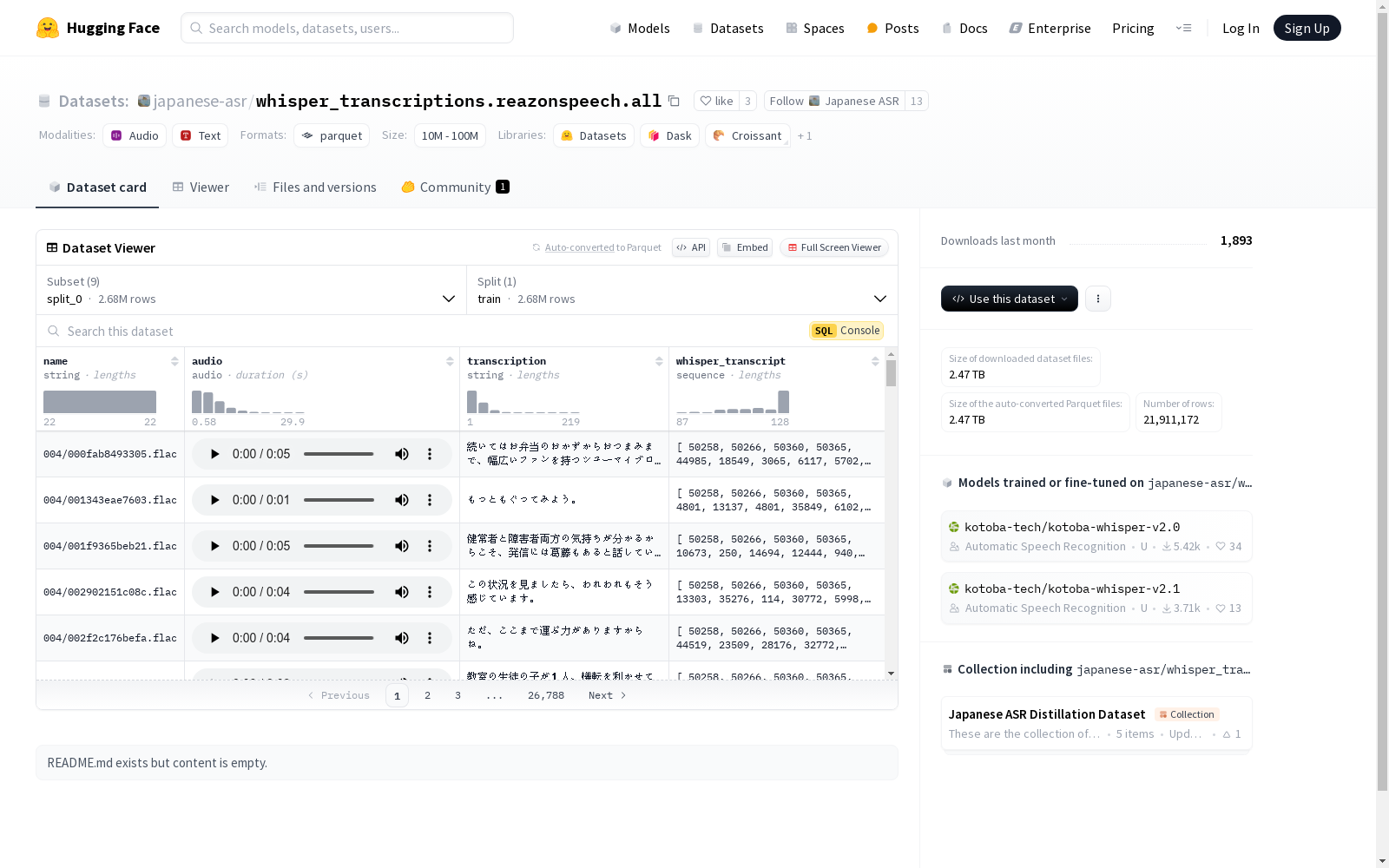Sort by the whisper_transcript column
The image size is (1389, 868).
[x=875, y=361]
